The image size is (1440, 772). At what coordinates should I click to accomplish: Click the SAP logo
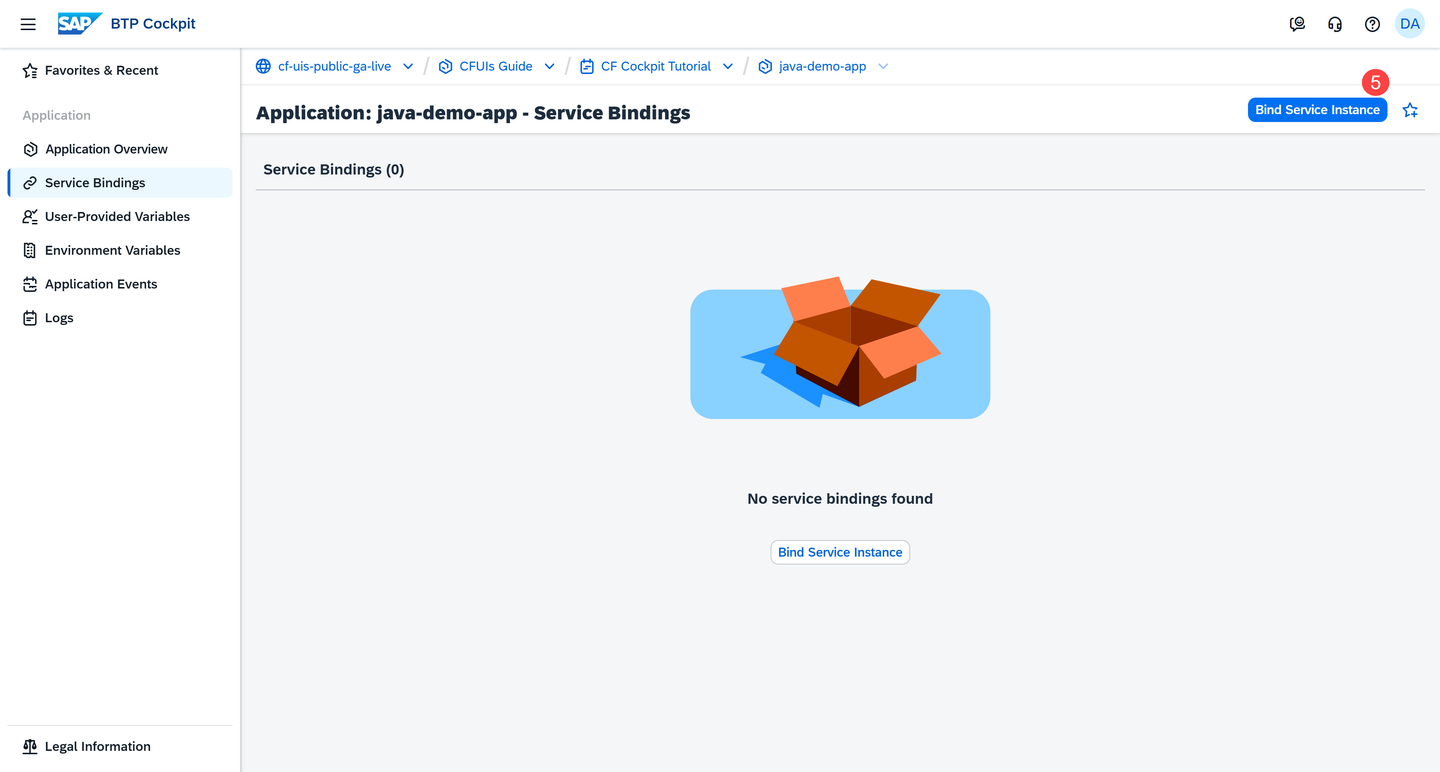point(79,23)
